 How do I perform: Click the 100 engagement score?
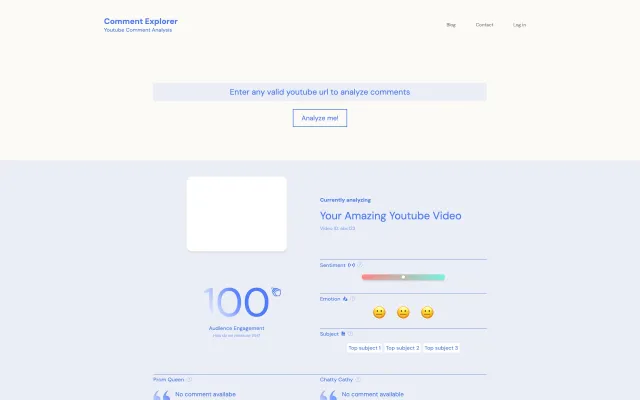[x=236, y=302]
